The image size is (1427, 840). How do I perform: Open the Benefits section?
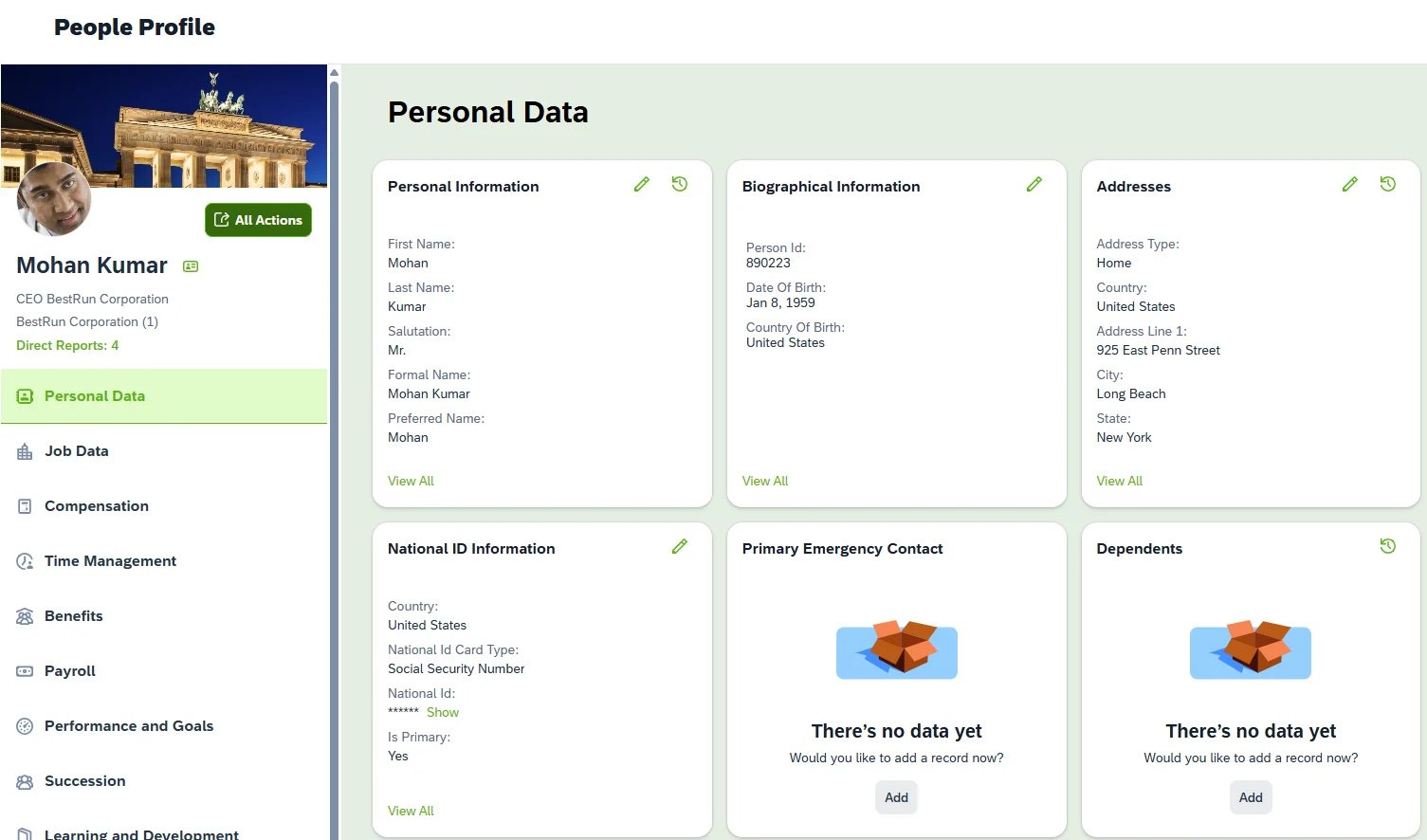164,616
